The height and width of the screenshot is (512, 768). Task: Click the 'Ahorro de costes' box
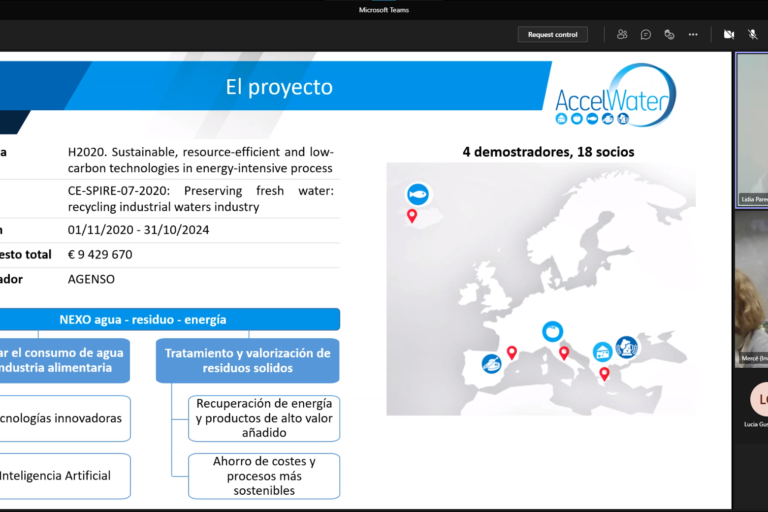tap(264, 475)
